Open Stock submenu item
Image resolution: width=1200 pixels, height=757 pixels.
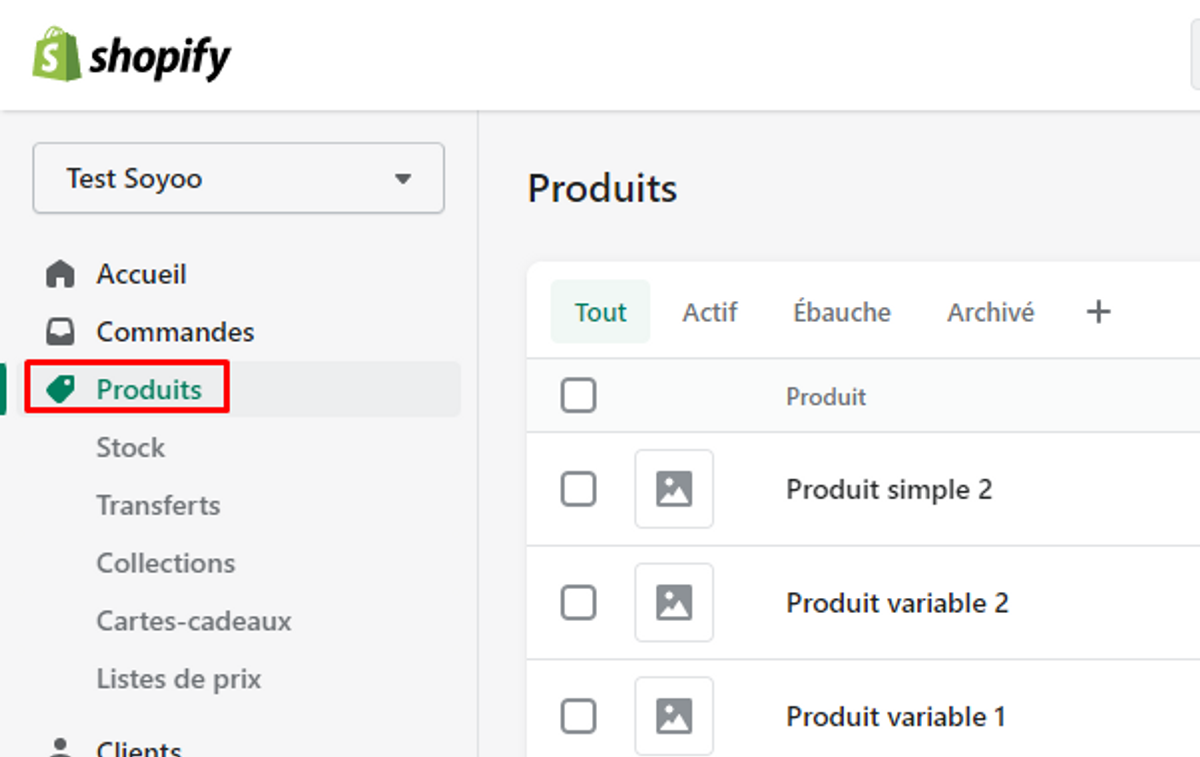click(131, 447)
